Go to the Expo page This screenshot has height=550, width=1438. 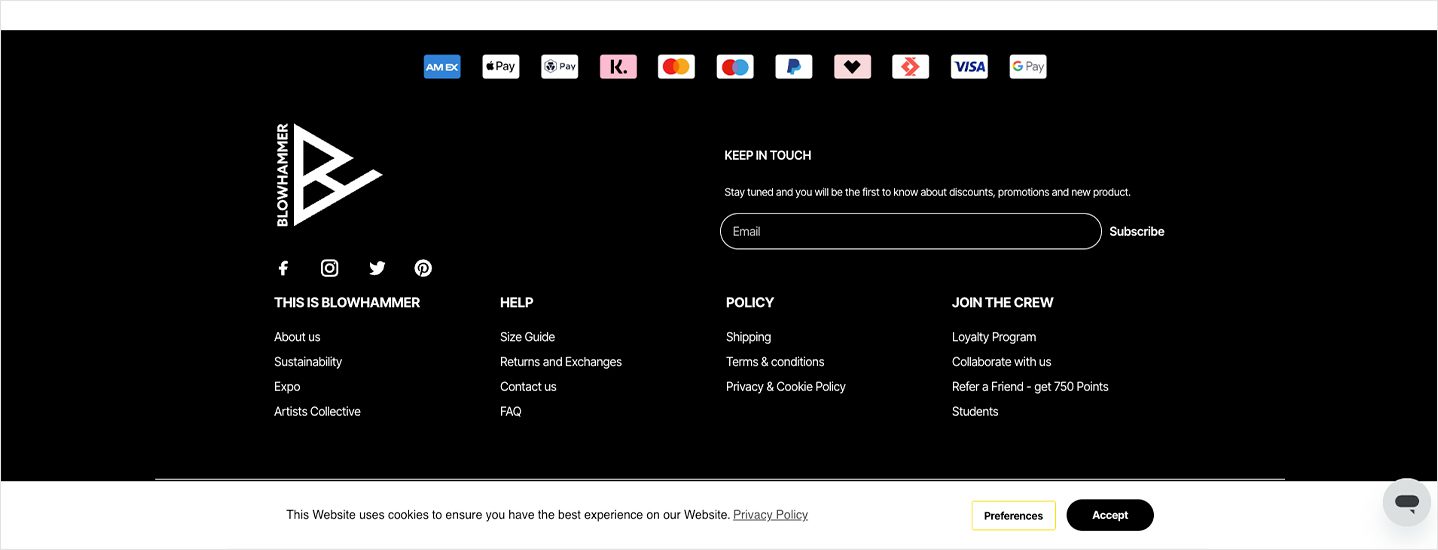tap(287, 387)
